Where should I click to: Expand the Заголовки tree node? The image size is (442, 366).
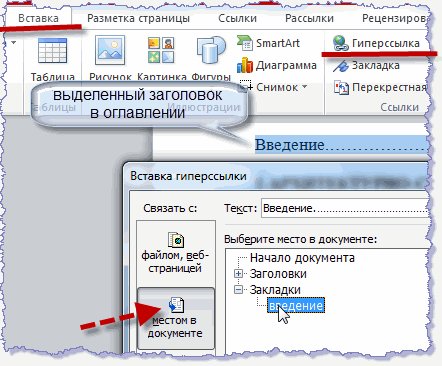coord(238,274)
